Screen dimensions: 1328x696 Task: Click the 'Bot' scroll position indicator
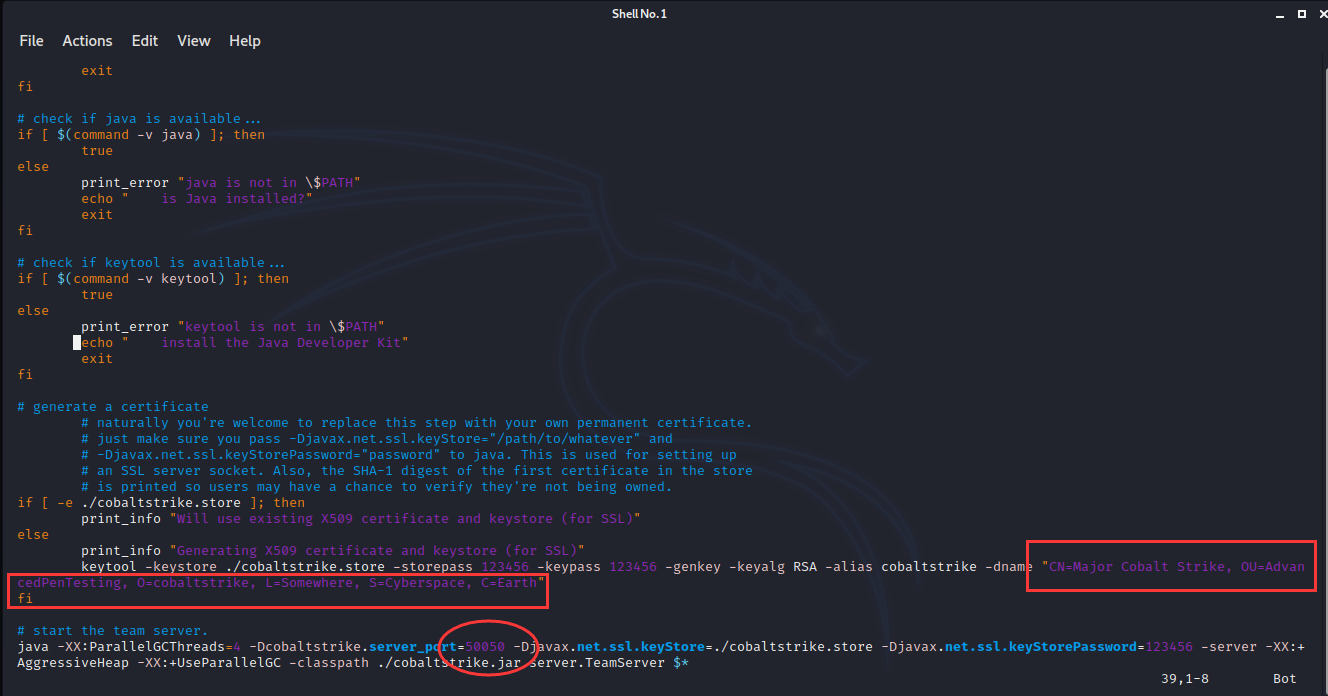coord(1285,679)
